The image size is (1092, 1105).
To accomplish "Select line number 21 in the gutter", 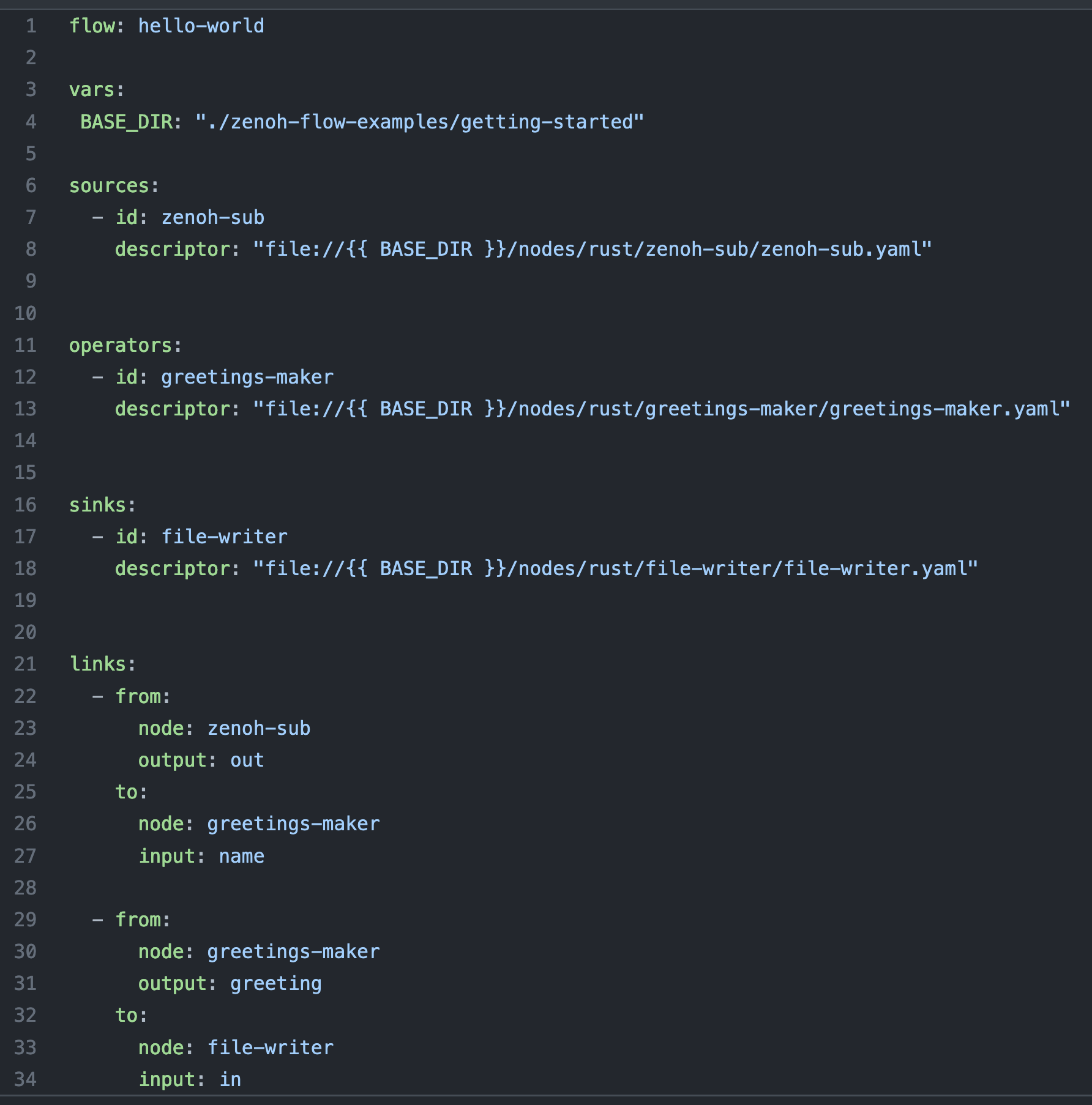I will pos(26,663).
